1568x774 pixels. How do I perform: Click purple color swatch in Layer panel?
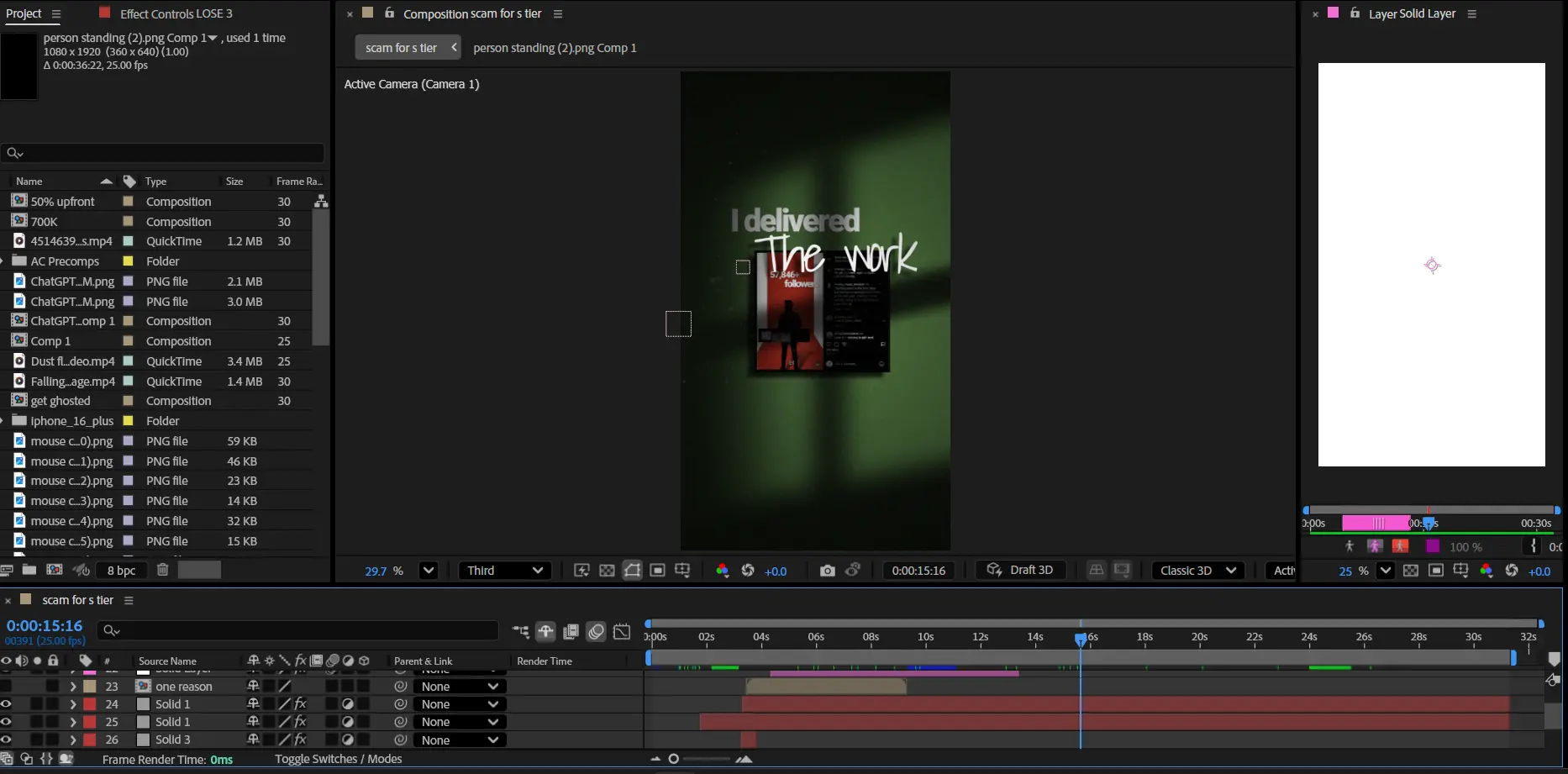click(x=1433, y=546)
